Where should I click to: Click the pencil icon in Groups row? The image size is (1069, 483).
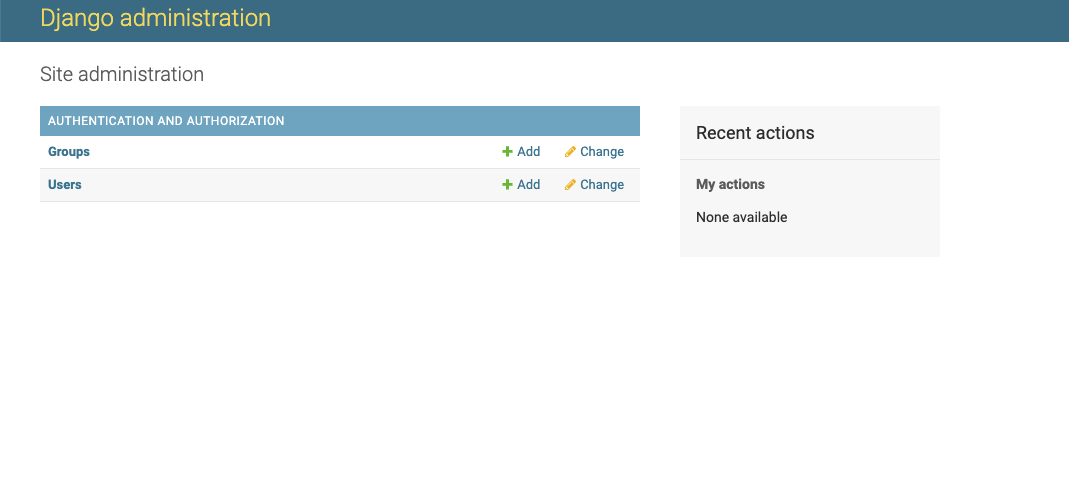coord(570,152)
